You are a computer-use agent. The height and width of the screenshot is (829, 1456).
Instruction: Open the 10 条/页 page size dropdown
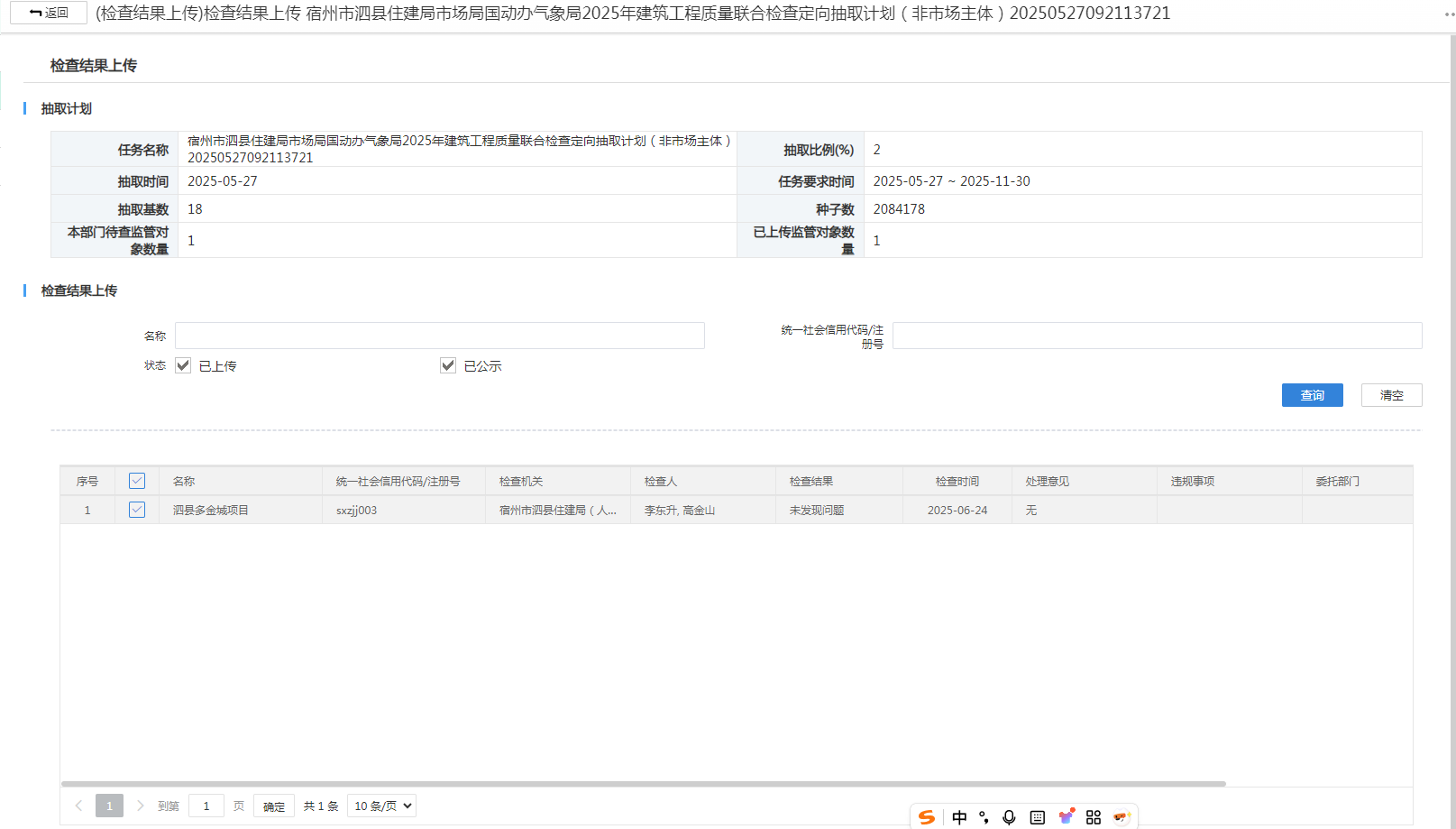click(381, 806)
